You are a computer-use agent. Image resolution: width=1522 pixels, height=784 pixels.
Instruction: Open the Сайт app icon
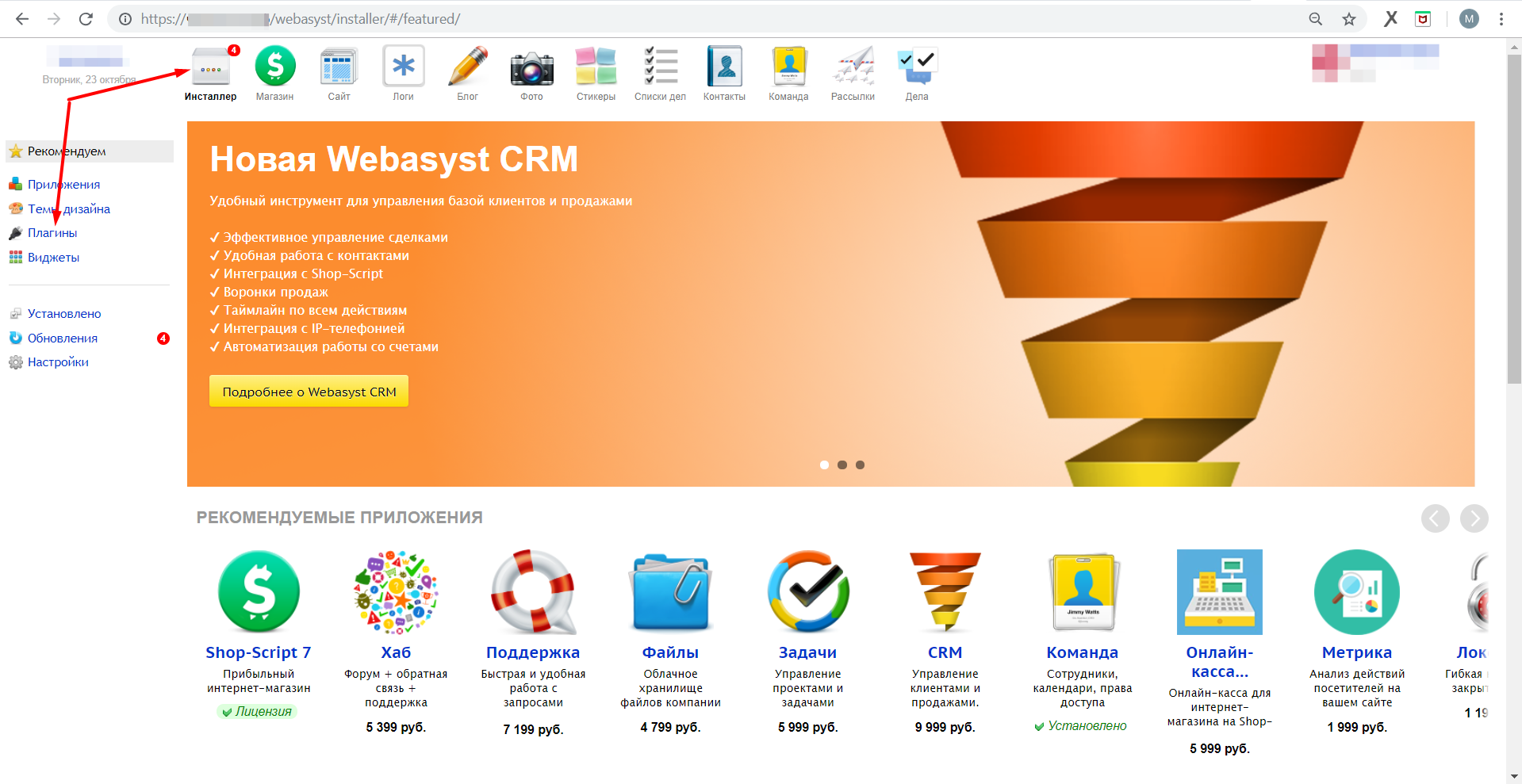(x=339, y=67)
